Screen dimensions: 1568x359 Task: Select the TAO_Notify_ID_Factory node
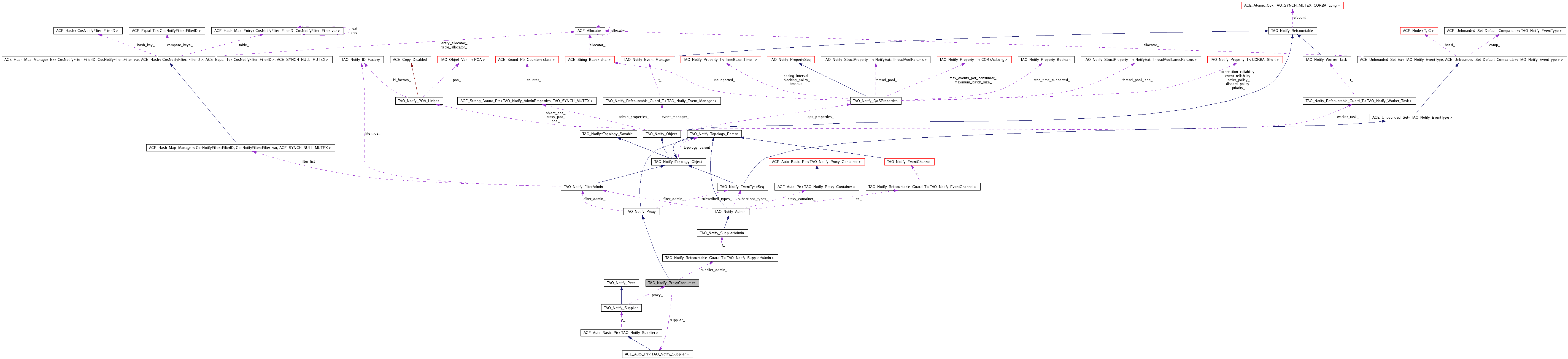[361, 60]
